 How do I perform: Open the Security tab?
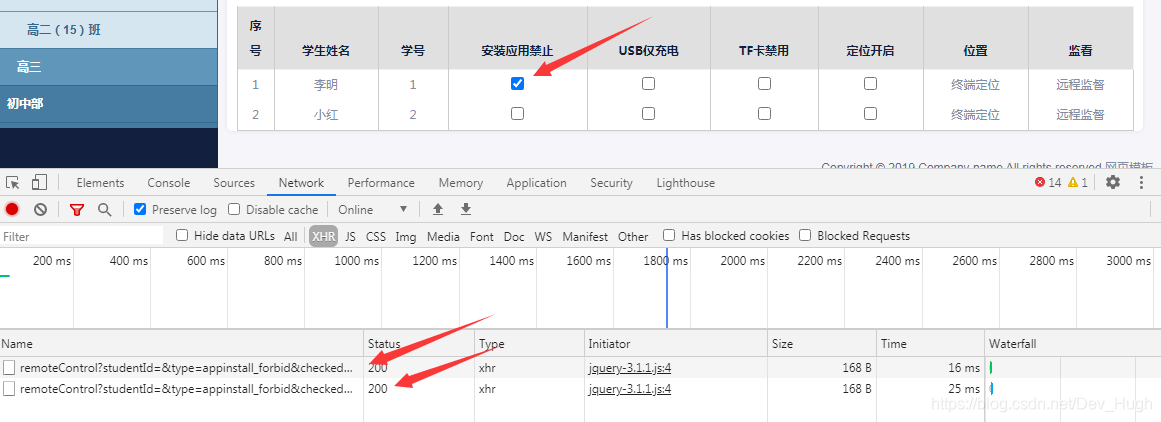coord(612,183)
